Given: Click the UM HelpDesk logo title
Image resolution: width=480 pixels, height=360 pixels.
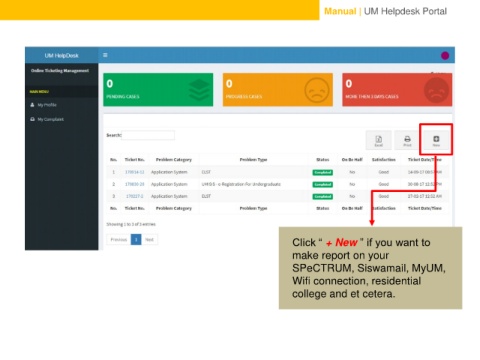Looking at the screenshot, I should [x=62, y=56].
